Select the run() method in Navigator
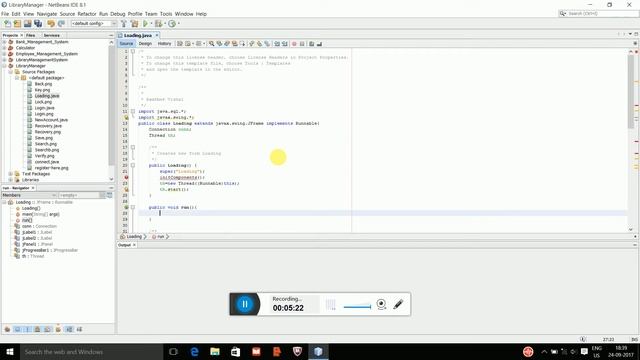 (x=27, y=220)
